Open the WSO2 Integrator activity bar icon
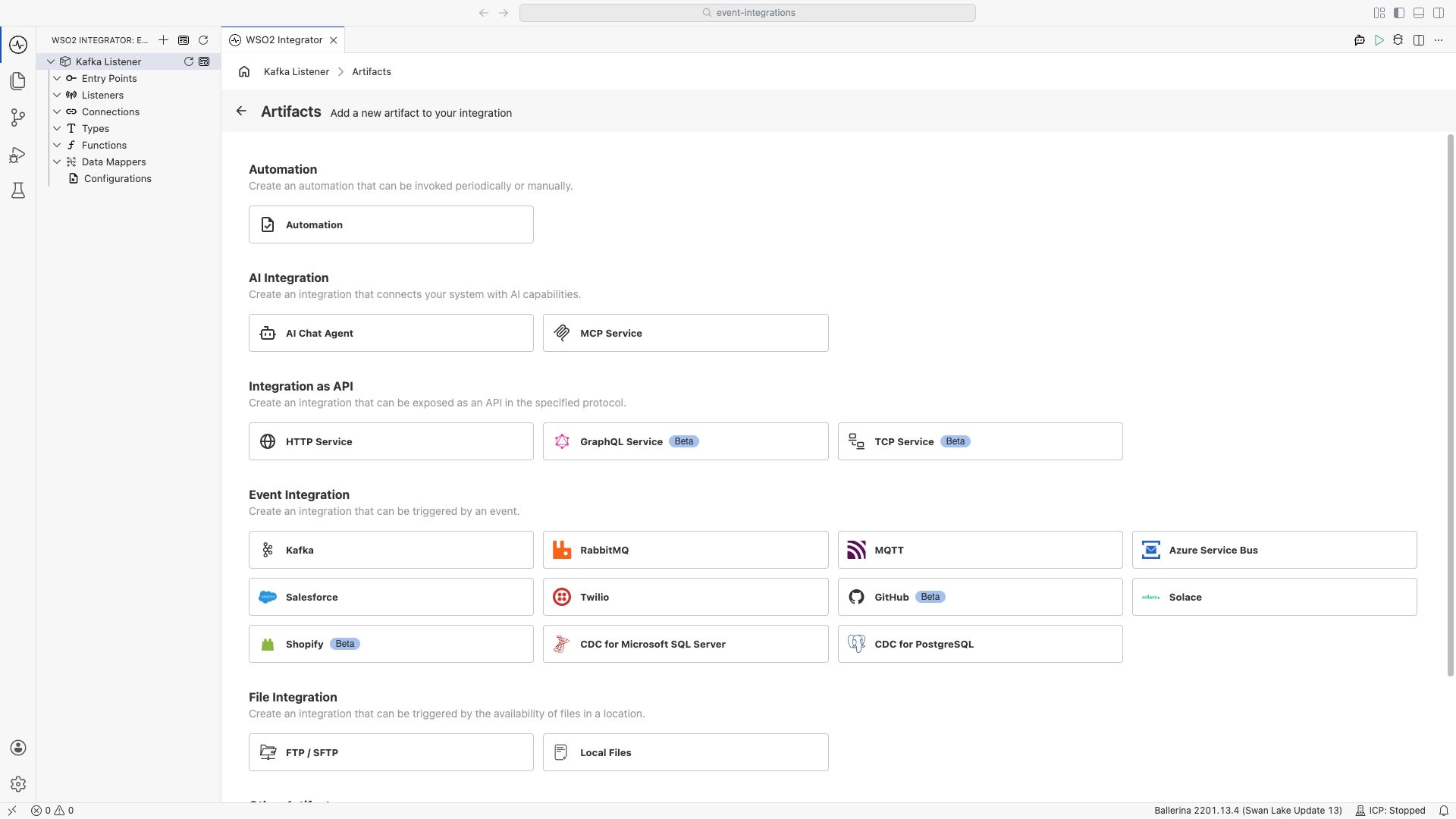 pos(18,45)
